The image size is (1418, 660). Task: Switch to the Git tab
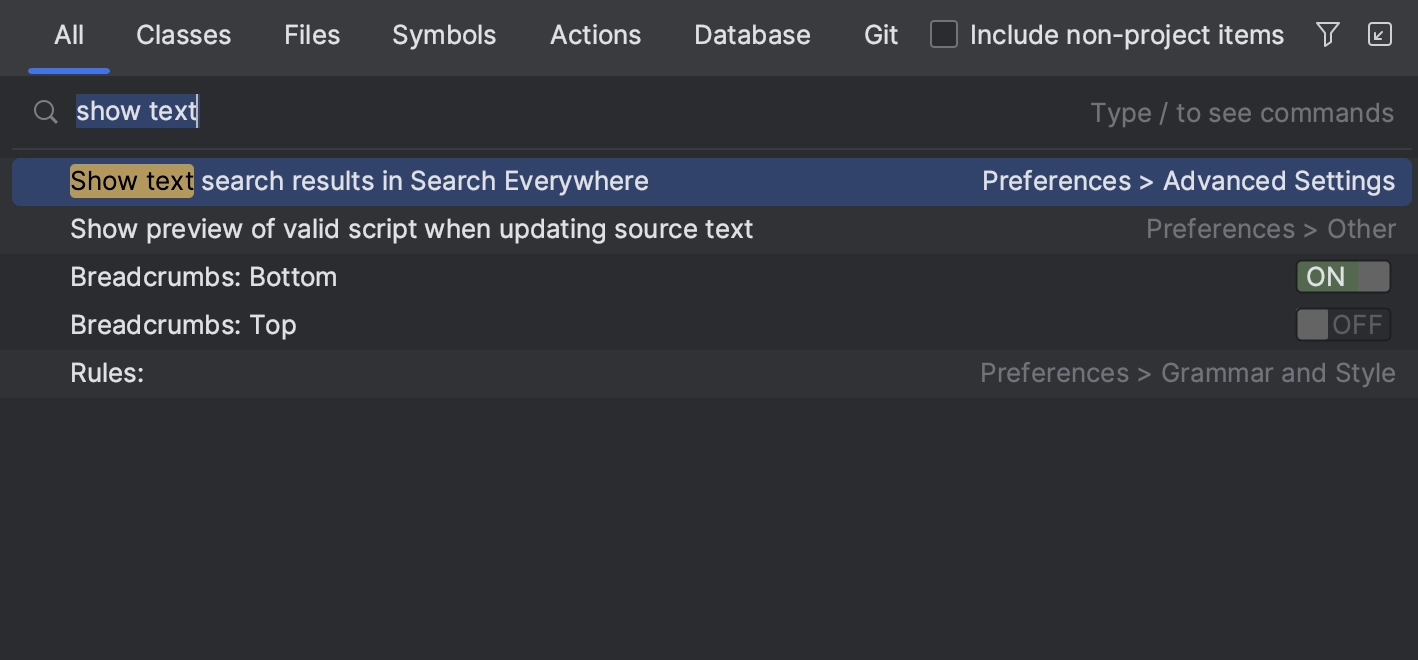tap(881, 36)
